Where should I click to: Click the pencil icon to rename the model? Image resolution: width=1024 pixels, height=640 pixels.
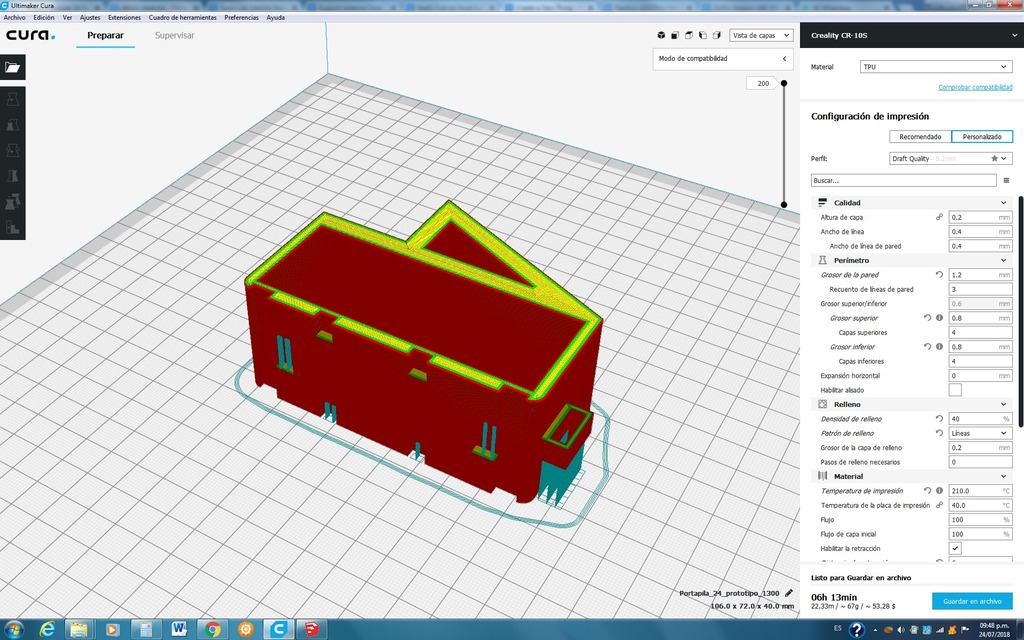click(x=789, y=593)
